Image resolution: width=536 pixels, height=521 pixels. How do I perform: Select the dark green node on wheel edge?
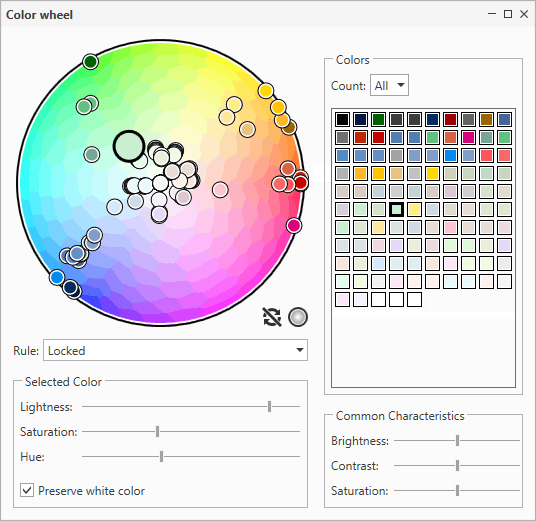[91, 62]
